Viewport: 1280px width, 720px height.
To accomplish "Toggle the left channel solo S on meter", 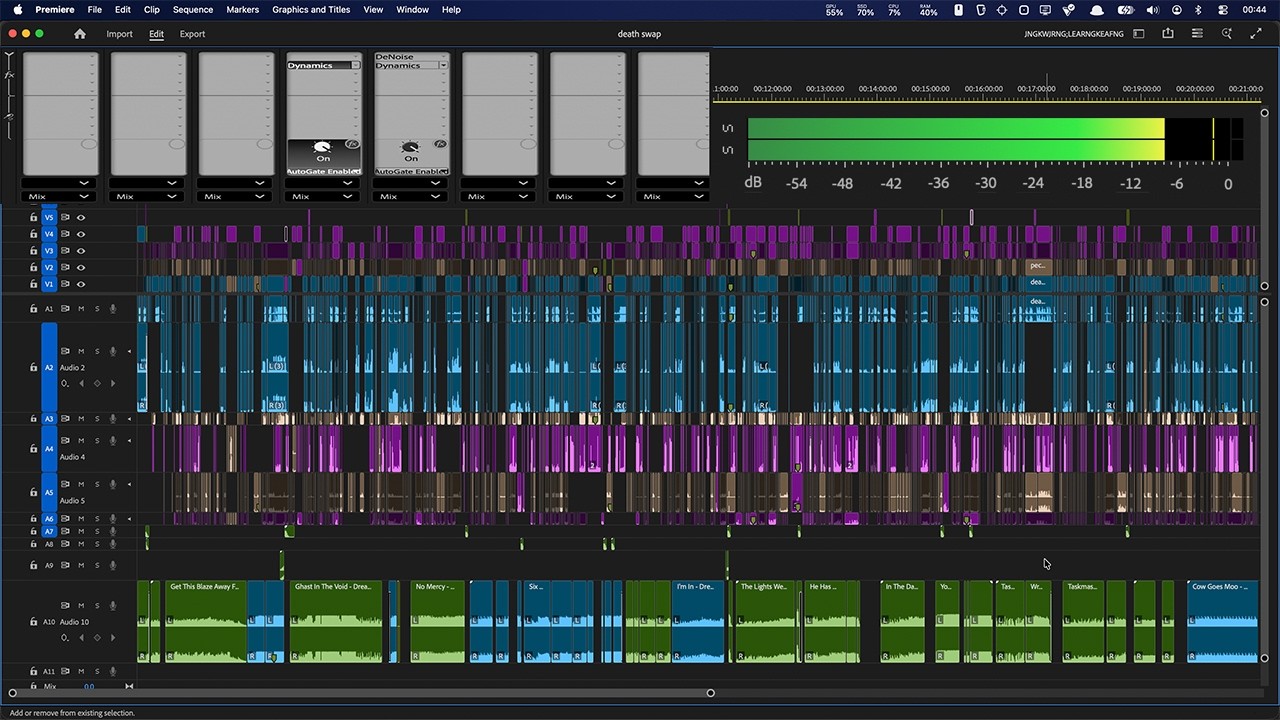I will [x=728, y=129].
